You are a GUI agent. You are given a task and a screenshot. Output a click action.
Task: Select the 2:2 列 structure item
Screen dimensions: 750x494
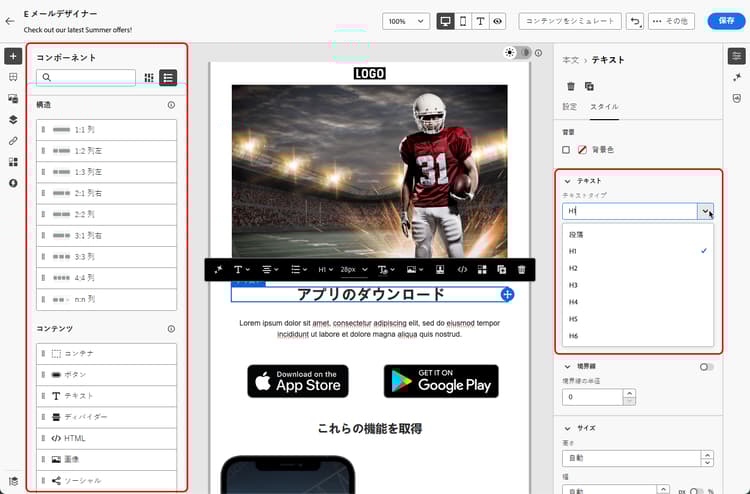(x=106, y=214)
